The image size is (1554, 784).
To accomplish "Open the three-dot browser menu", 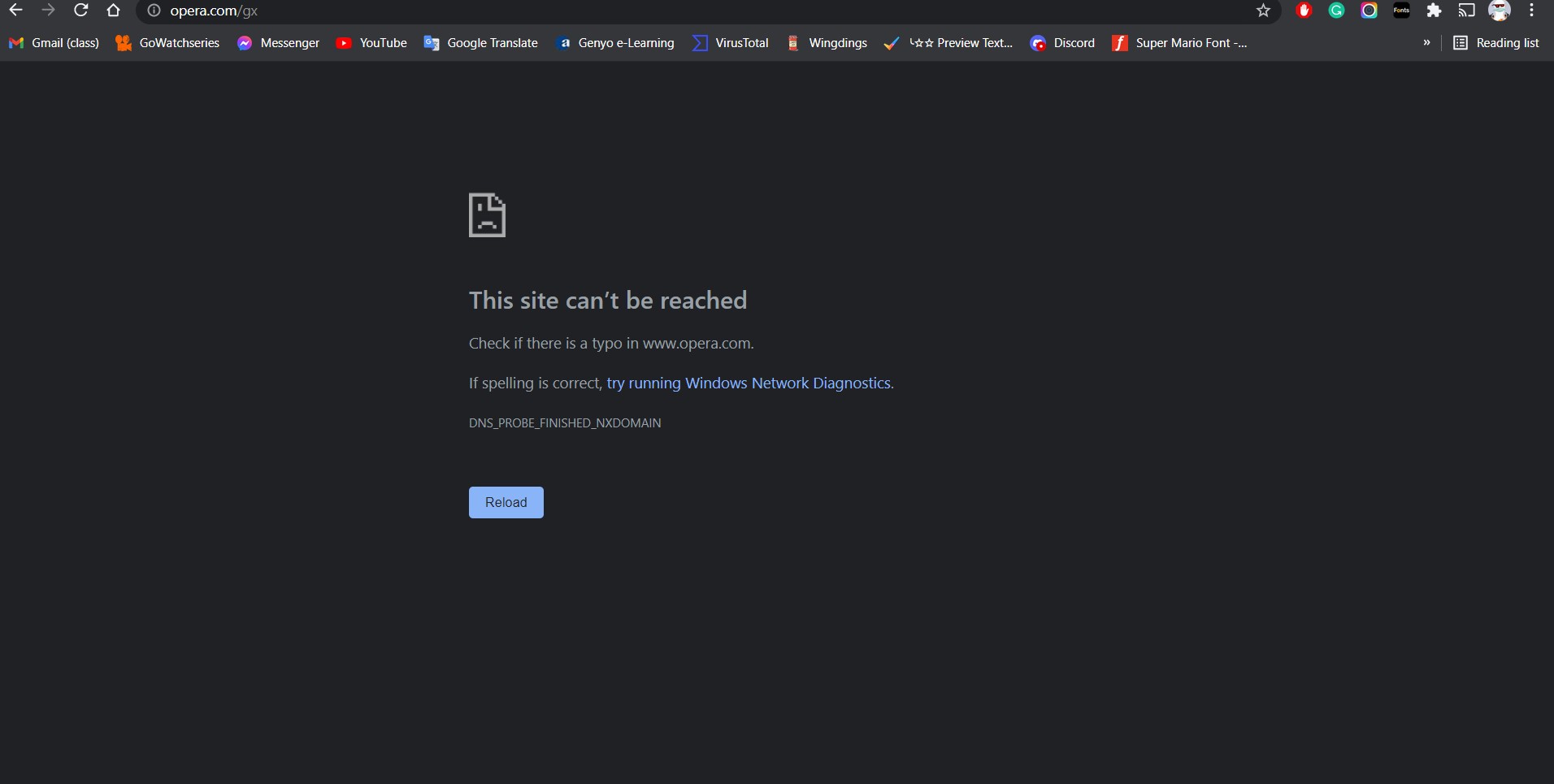I will coord(1531,11).
